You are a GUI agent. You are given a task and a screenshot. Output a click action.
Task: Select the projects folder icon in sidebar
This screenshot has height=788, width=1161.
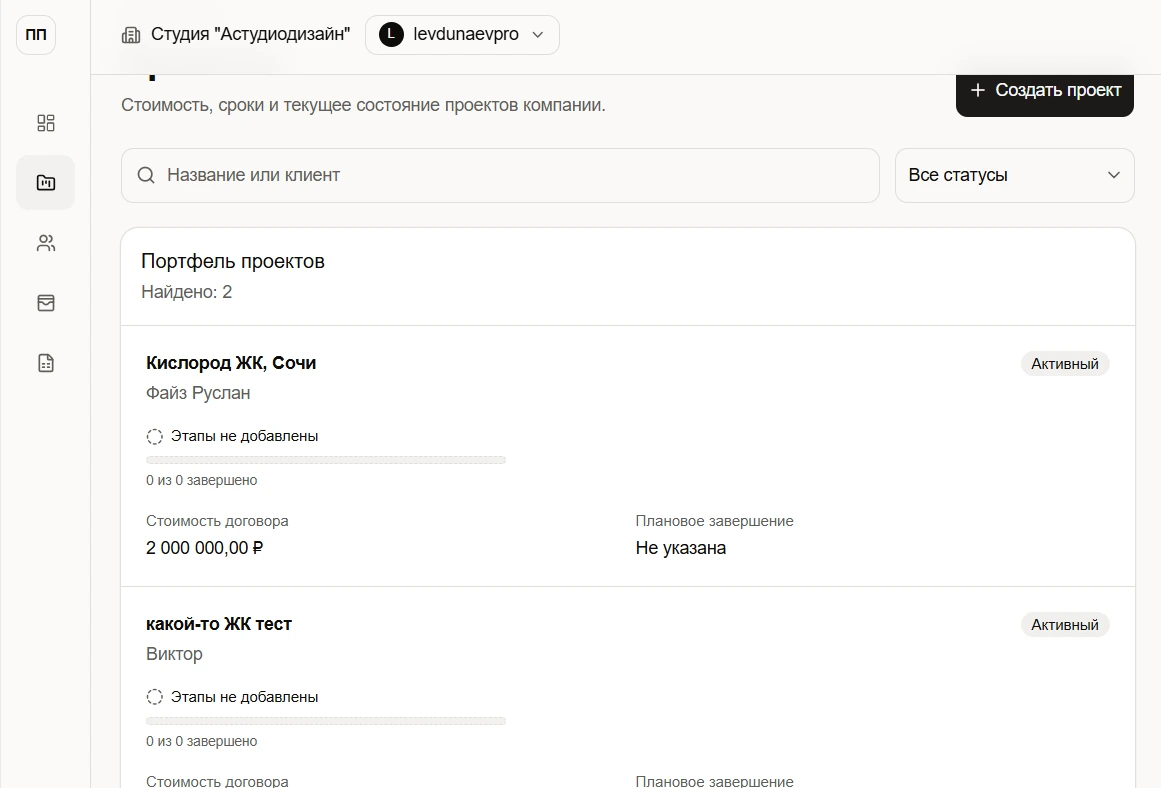(x=46, y=182)
